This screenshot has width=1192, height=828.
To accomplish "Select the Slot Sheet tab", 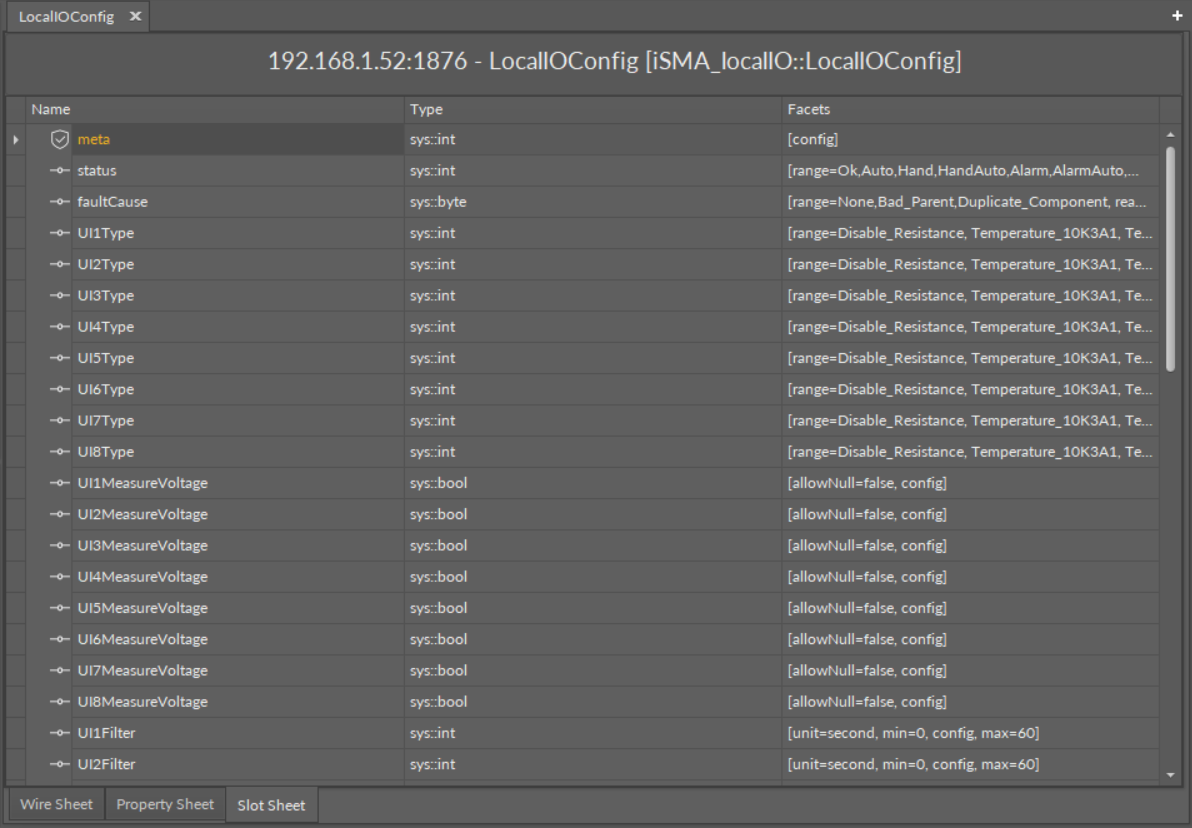I will pyautogui.click(x=271, y=805).
